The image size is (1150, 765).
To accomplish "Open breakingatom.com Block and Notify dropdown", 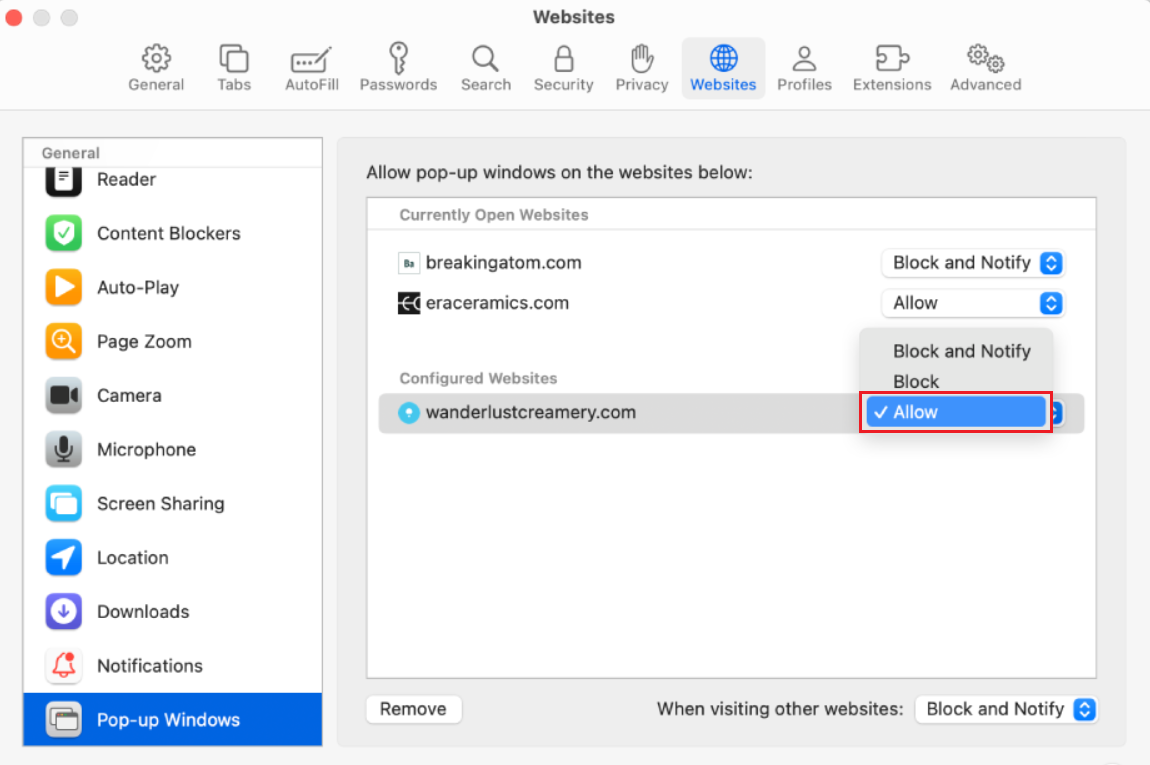I will tap(973, 263).
